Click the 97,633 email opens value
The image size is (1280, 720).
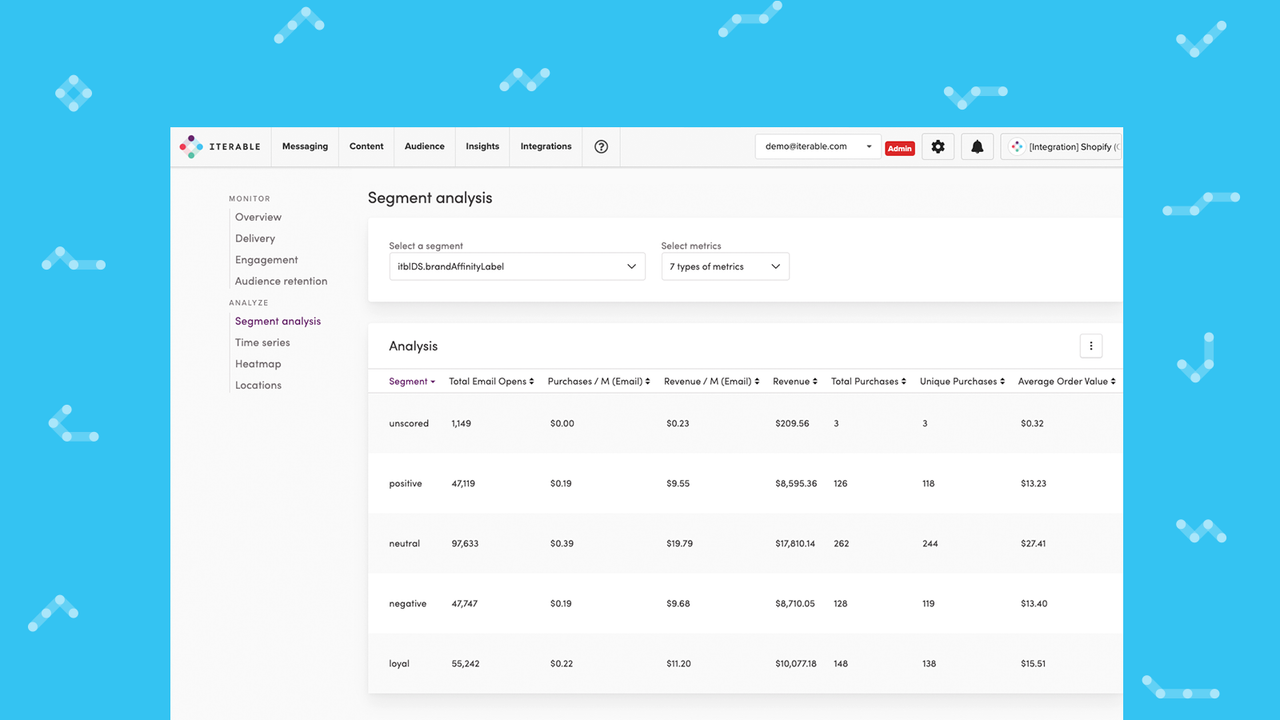pos(465,543)
